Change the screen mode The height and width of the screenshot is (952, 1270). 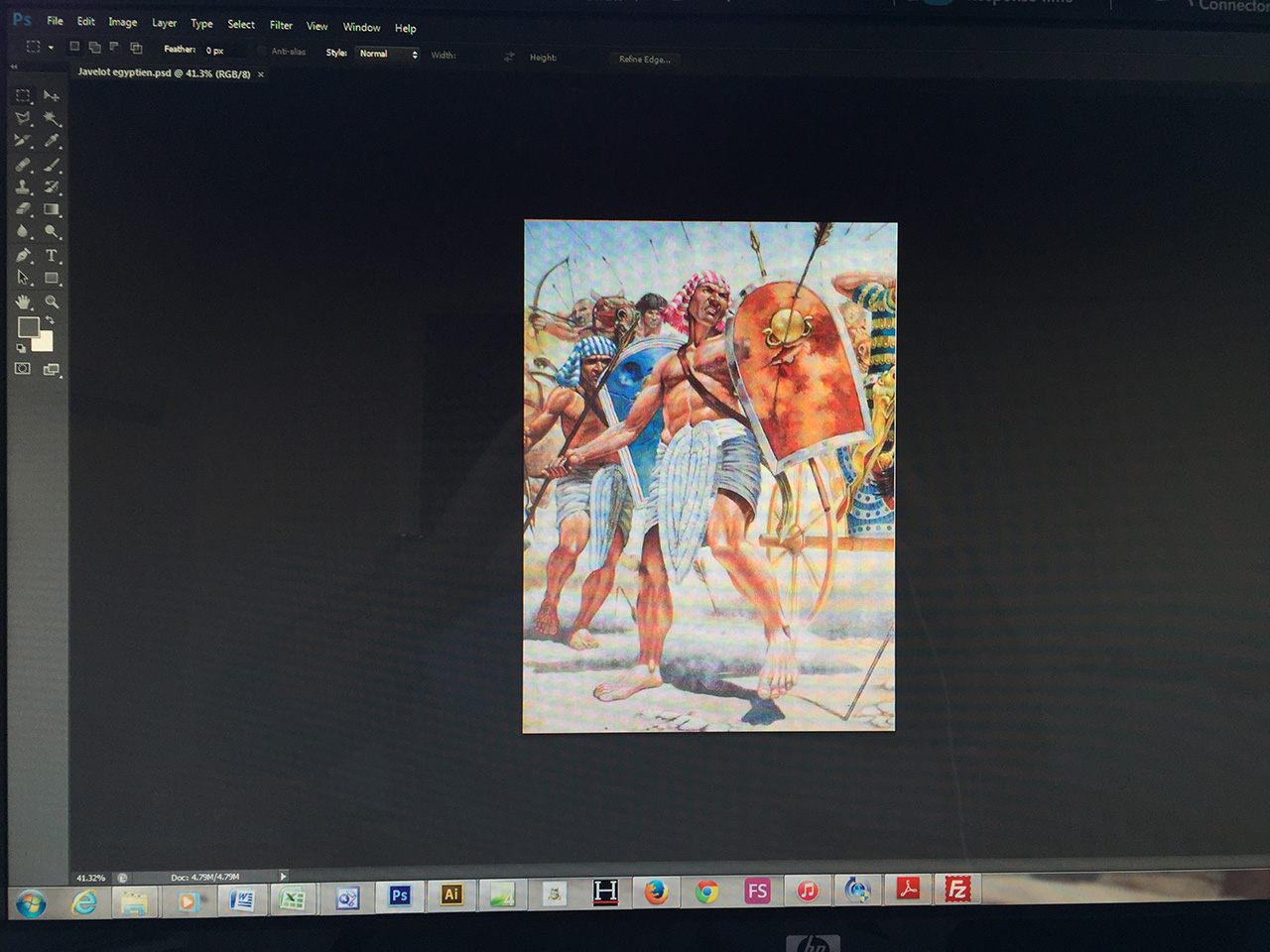pyautogui.click(x=52, y=370)
